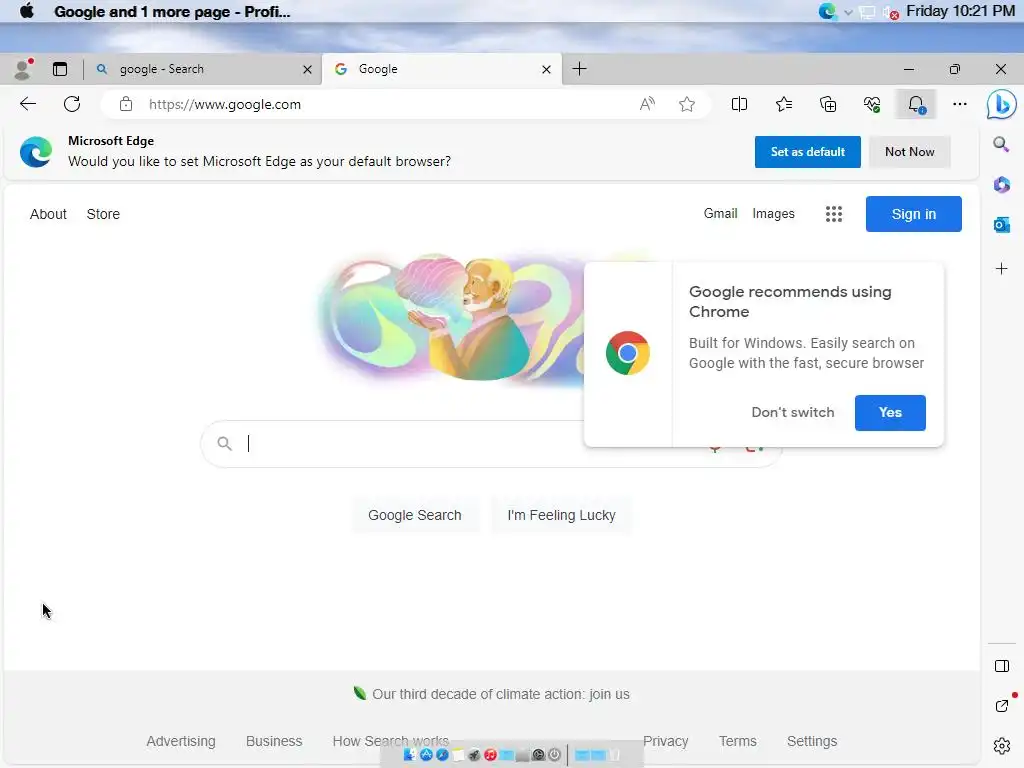Image resolution: width=1024 pixels, height=768 pixels.
Task: Click the display icon in the system tray
Action: coord(867,12)
